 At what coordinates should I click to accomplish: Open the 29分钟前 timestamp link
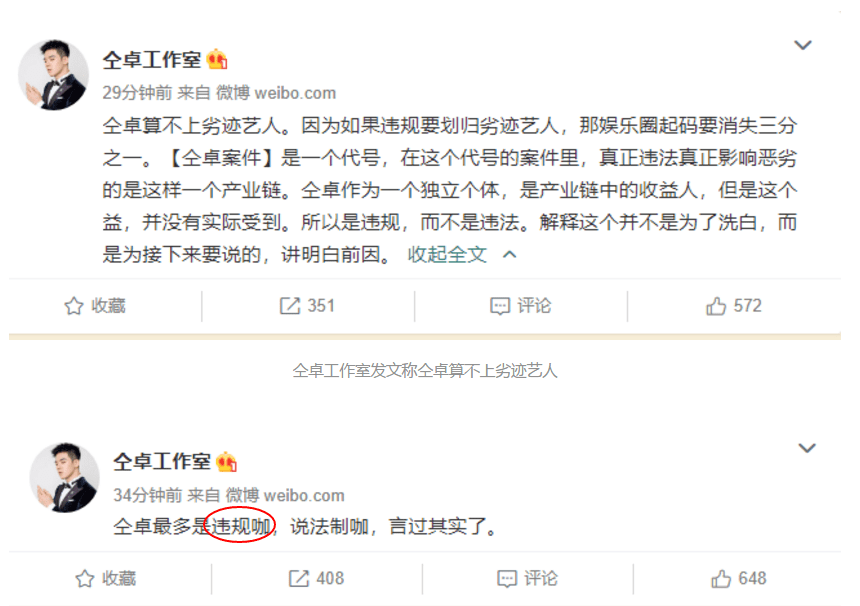tap(138, 93)
